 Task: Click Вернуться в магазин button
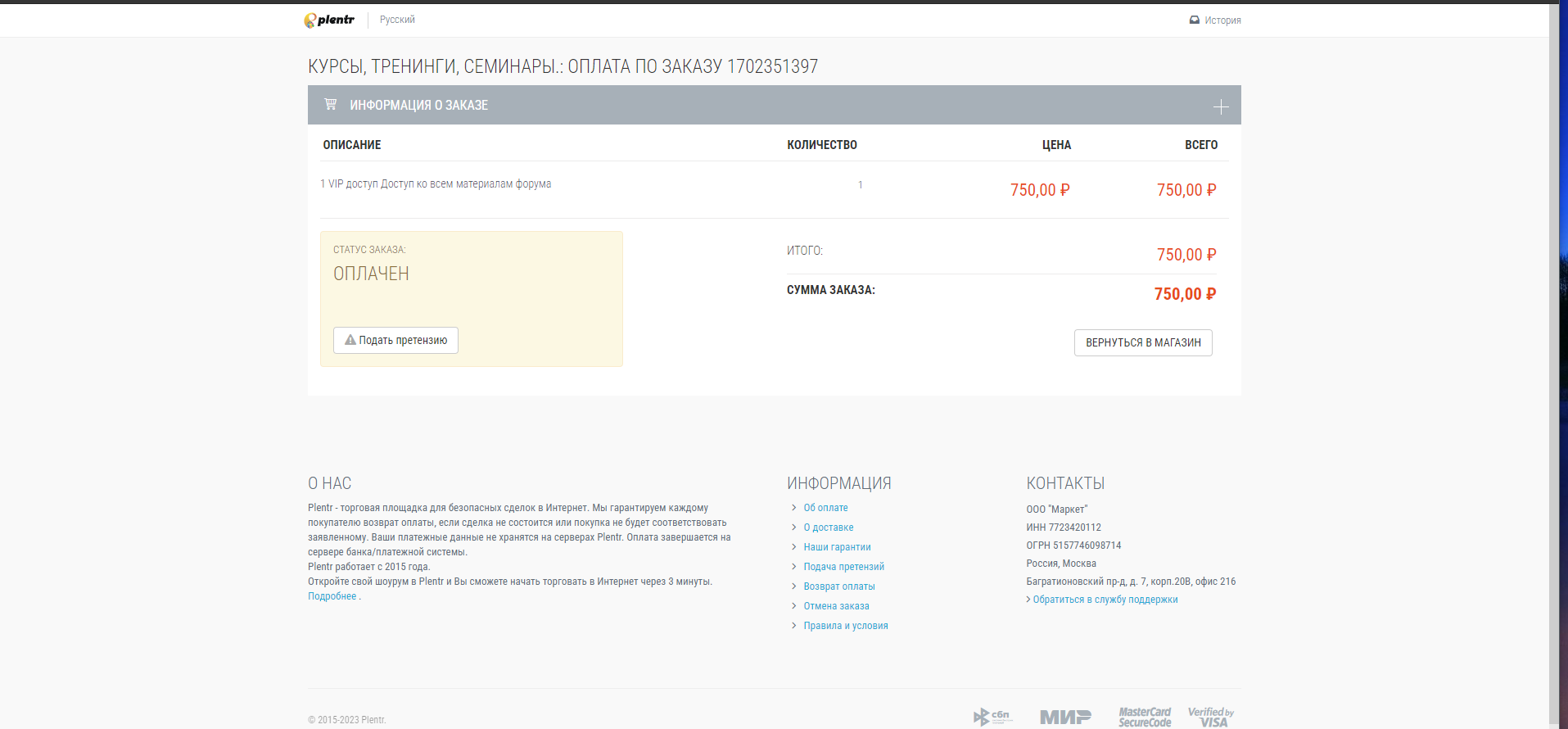tap(1143, 342)
